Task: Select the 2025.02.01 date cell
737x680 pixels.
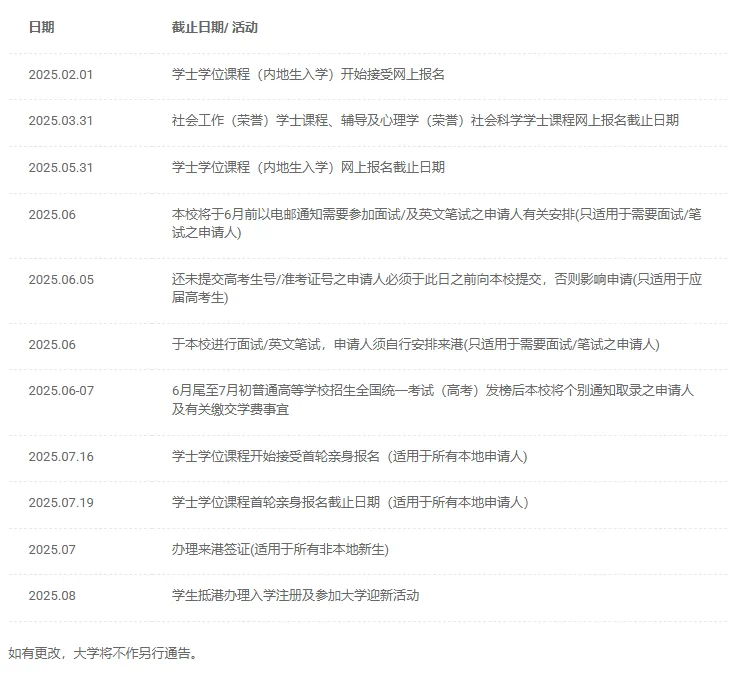Action: coord(60,74)
